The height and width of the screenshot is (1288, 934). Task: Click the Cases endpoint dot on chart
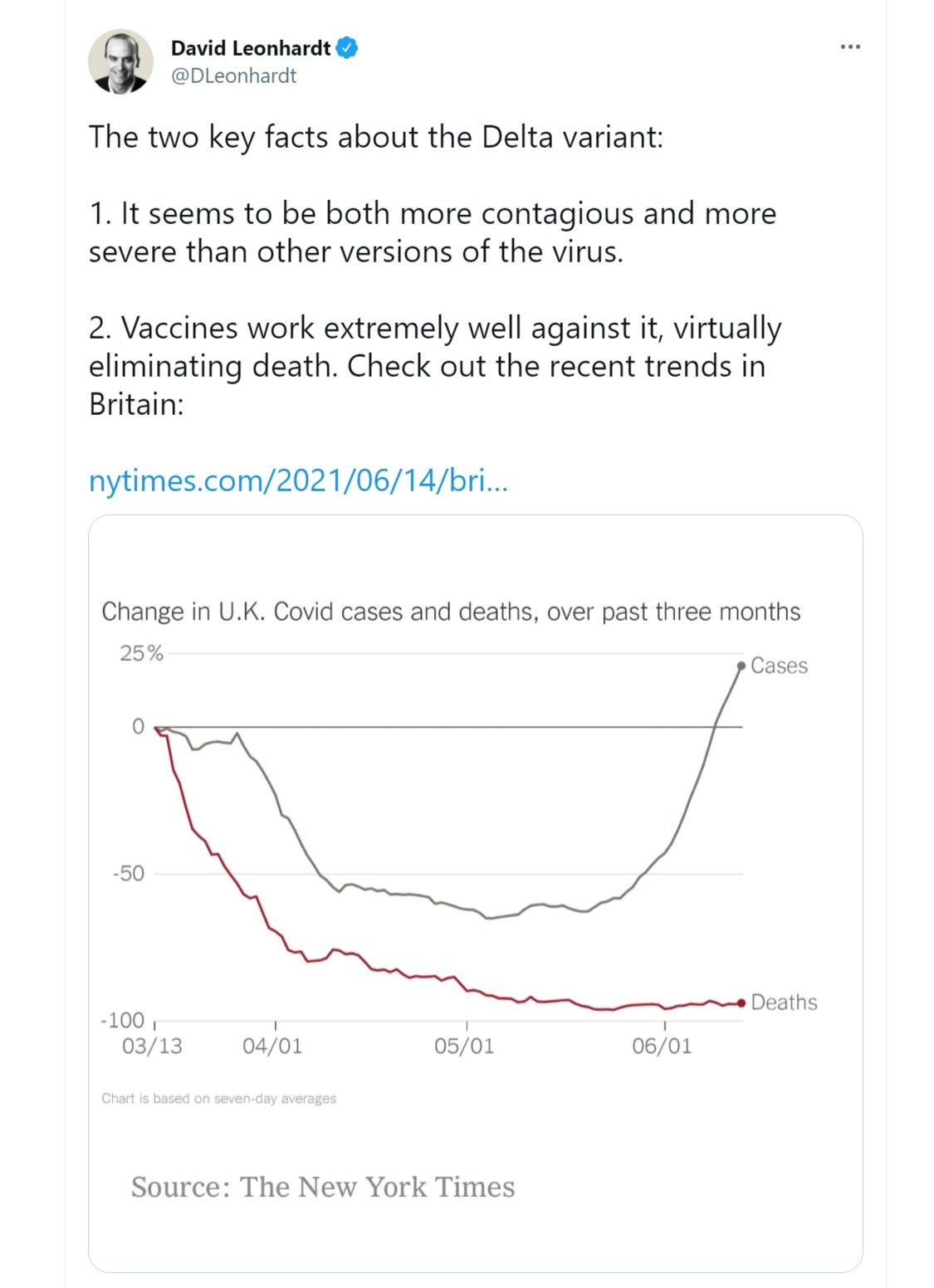pos(741,666)
